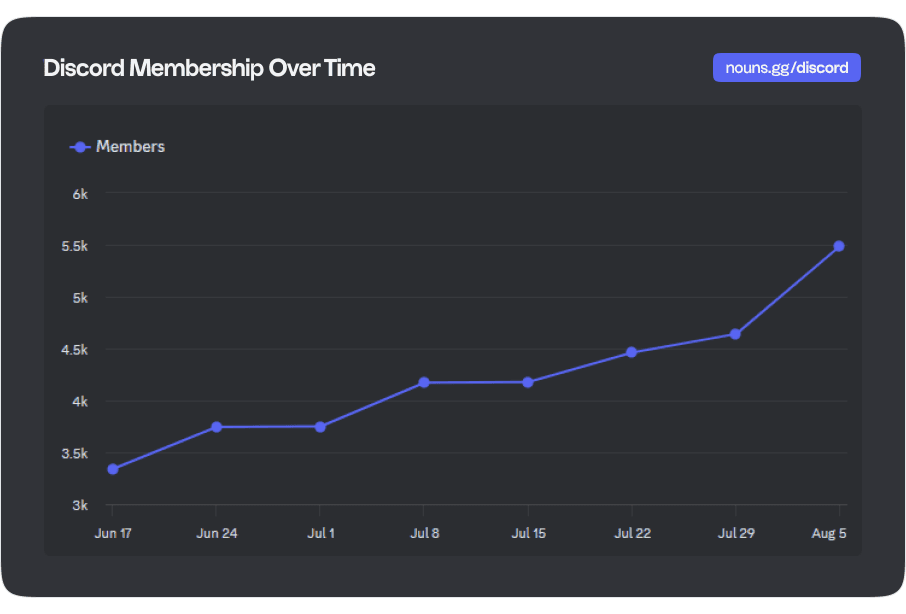This screenshot has height=614, width=906.
Task: Click the 6k y-axis label
Action: point(81,194)
